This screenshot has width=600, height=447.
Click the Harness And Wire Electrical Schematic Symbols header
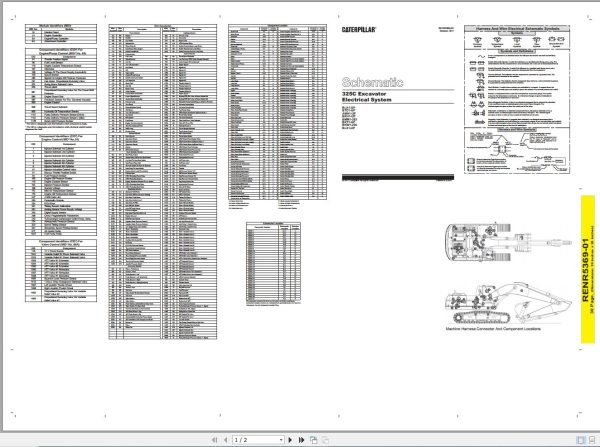click(x=517, y=29)
